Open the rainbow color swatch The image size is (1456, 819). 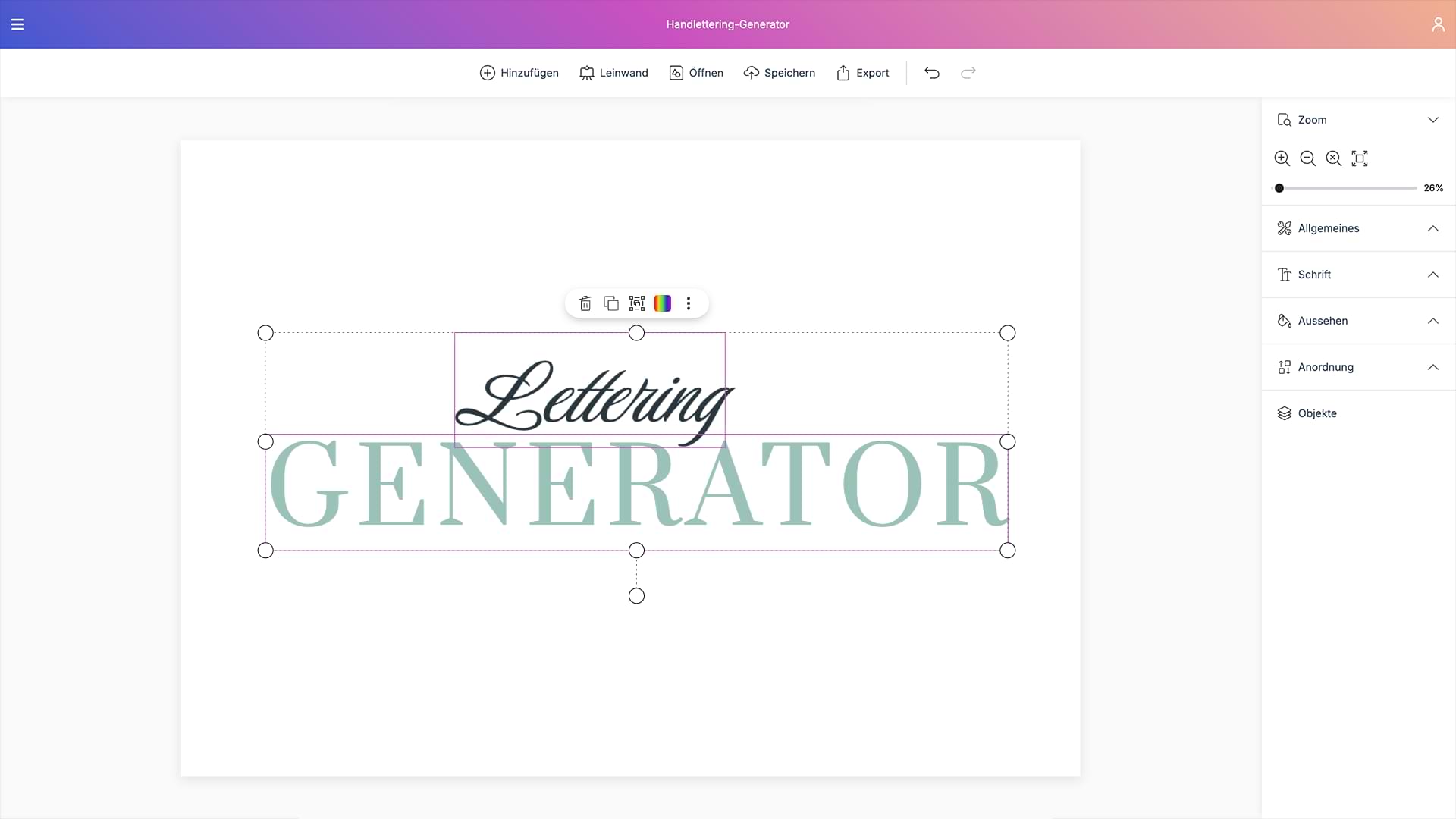(663, 303)
